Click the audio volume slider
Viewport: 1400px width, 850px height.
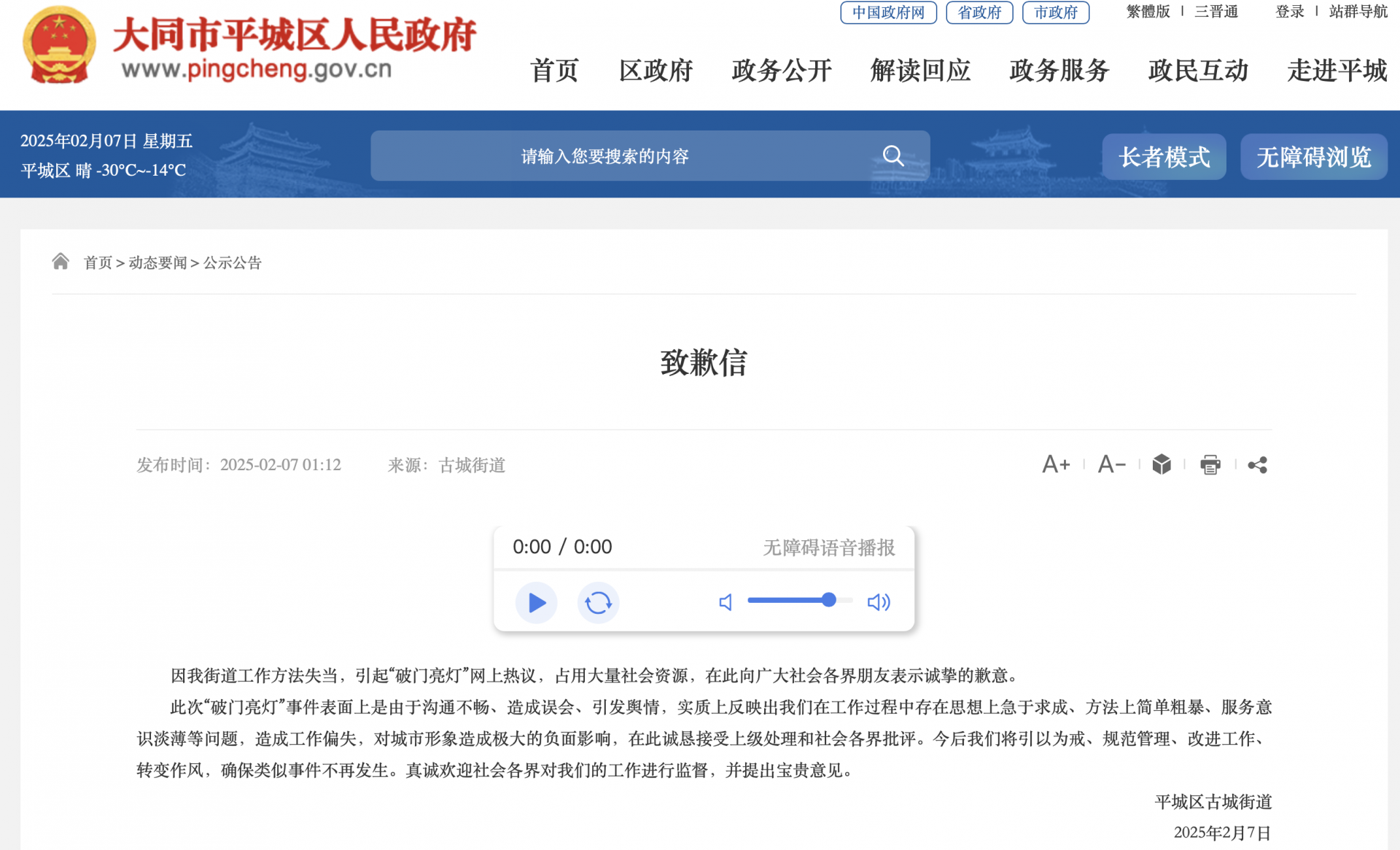[x=799, y=601]
